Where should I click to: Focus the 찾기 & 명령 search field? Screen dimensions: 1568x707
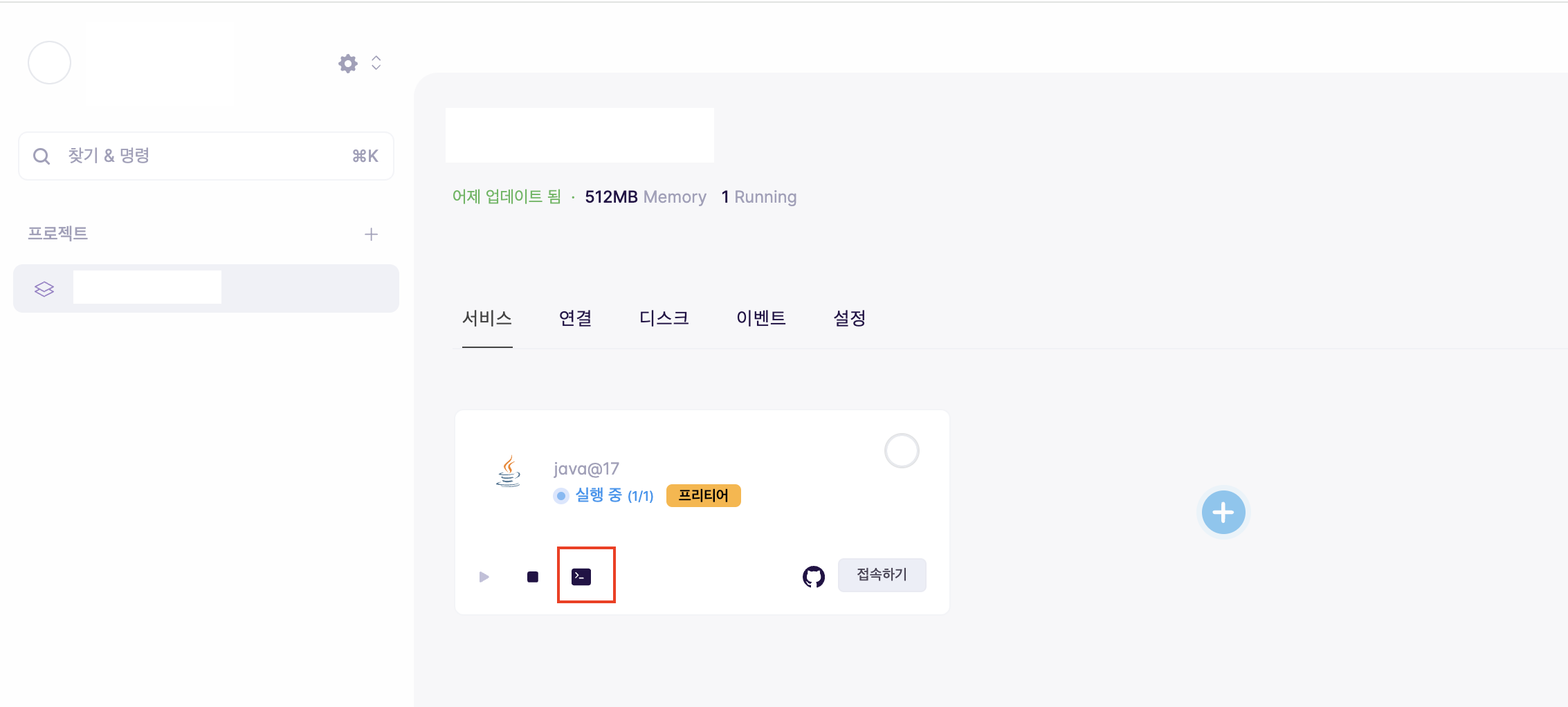(x=206, y=156)
